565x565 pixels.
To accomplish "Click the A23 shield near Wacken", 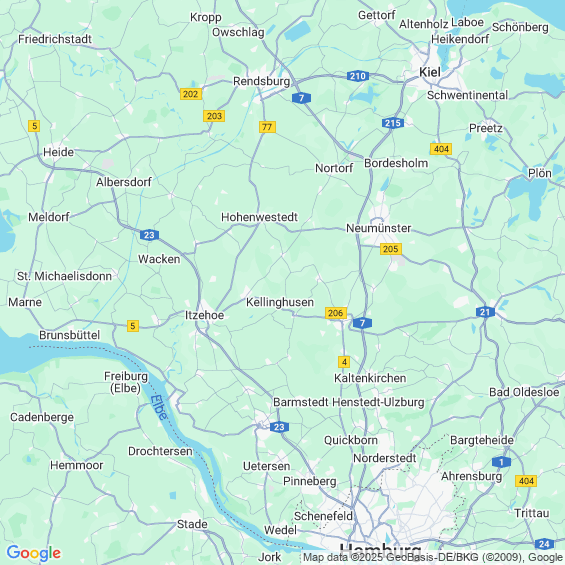I will click(x=149, y=235).
